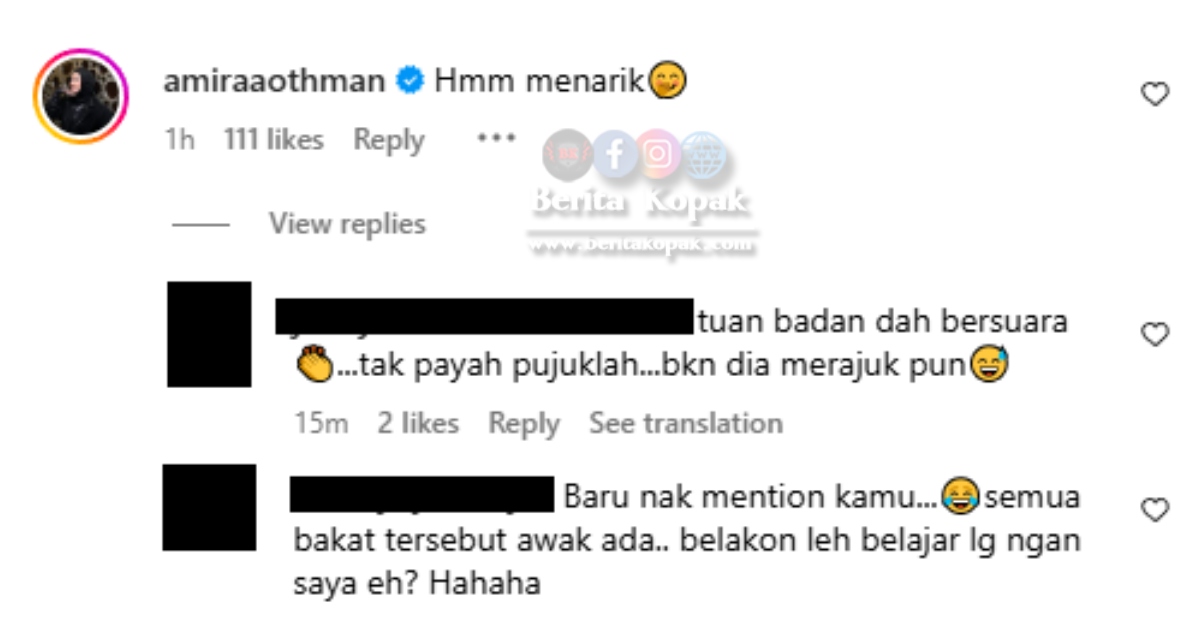Open the second commenter's blacked-out avatar
This screenshot has width=1200, height=628.
(x=209, y=334)
